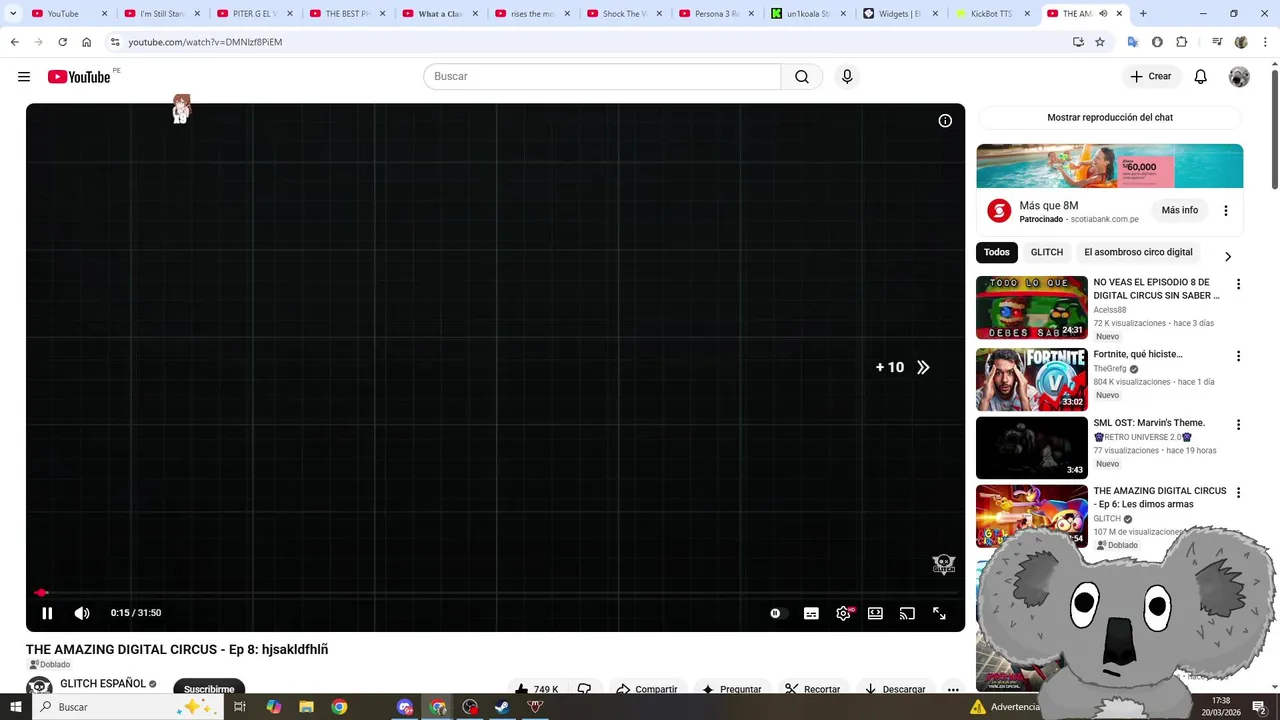The width and height of the screenshot is (1280, 720).
Task: Bookmark this page with the star
Action: (1100, 42)
